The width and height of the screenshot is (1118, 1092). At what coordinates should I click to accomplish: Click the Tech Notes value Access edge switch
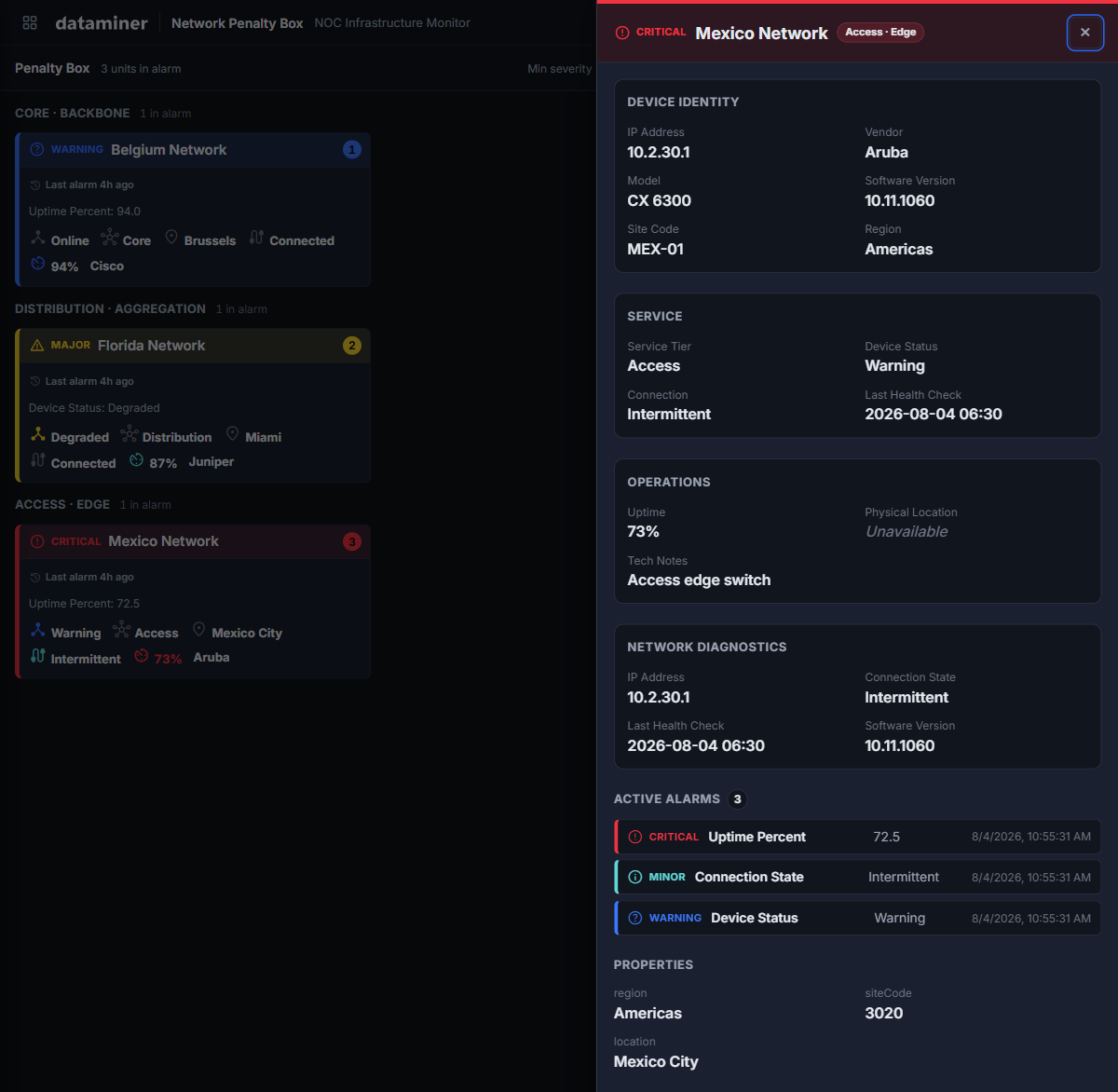pos(699,580)
